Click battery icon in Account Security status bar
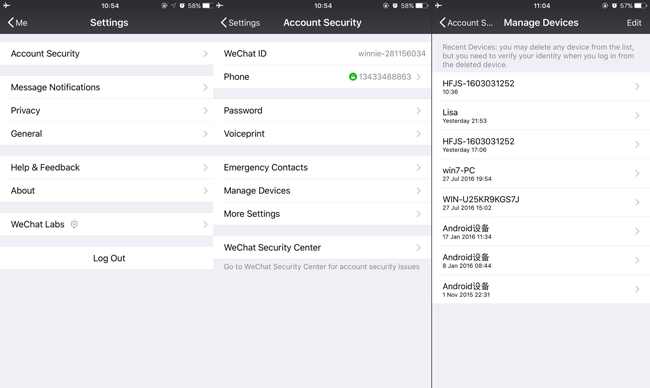This screenshot has width=650, height=388. (421, 6)
